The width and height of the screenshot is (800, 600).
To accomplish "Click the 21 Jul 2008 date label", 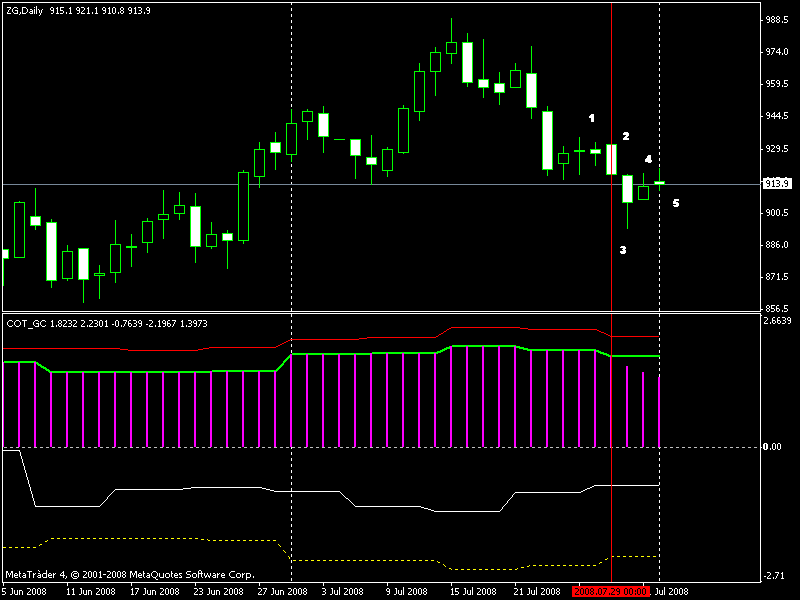I will pos(537,592).
